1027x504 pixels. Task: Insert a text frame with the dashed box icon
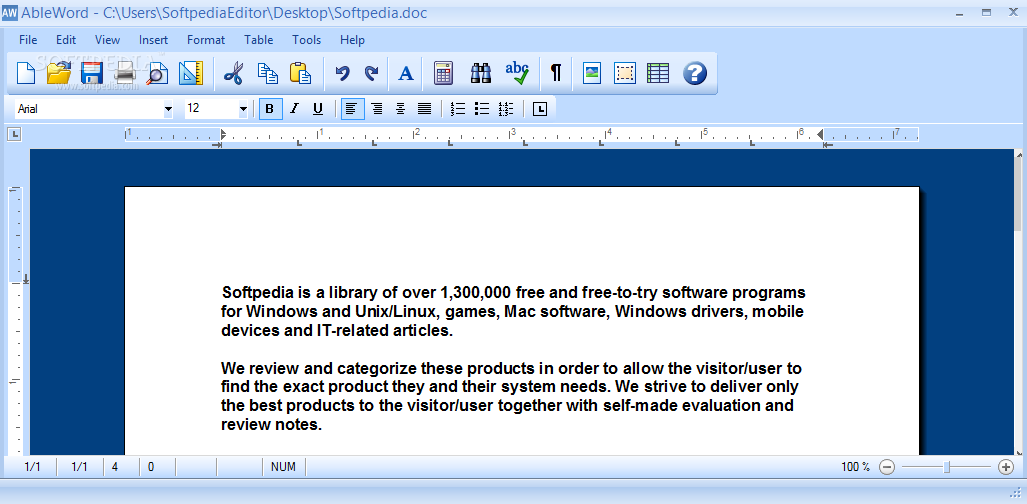click(x=625, y=73)
